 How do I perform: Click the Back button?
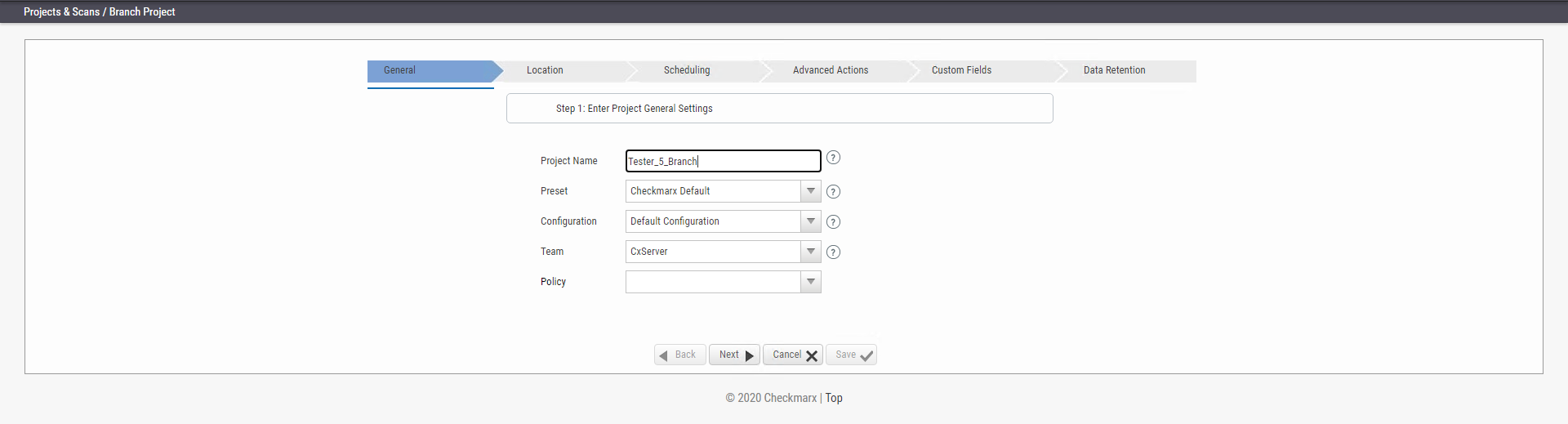tap(679, 355)
